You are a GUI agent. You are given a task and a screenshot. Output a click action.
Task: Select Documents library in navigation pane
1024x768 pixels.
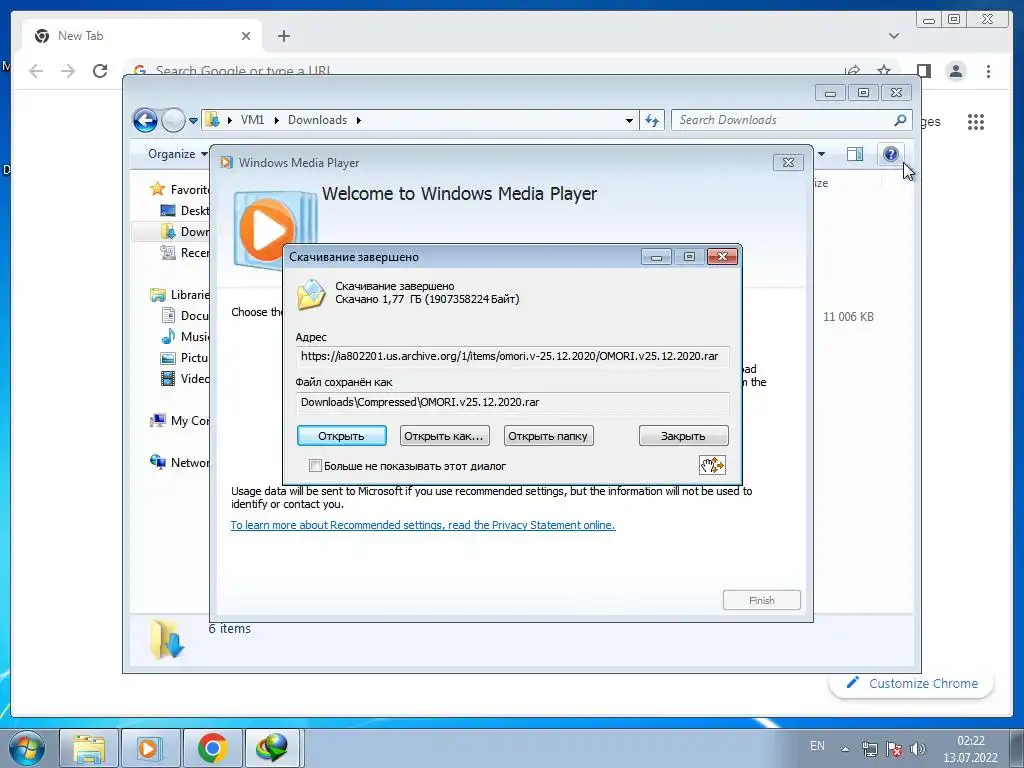pyautogui.click(x=185, y=315)
